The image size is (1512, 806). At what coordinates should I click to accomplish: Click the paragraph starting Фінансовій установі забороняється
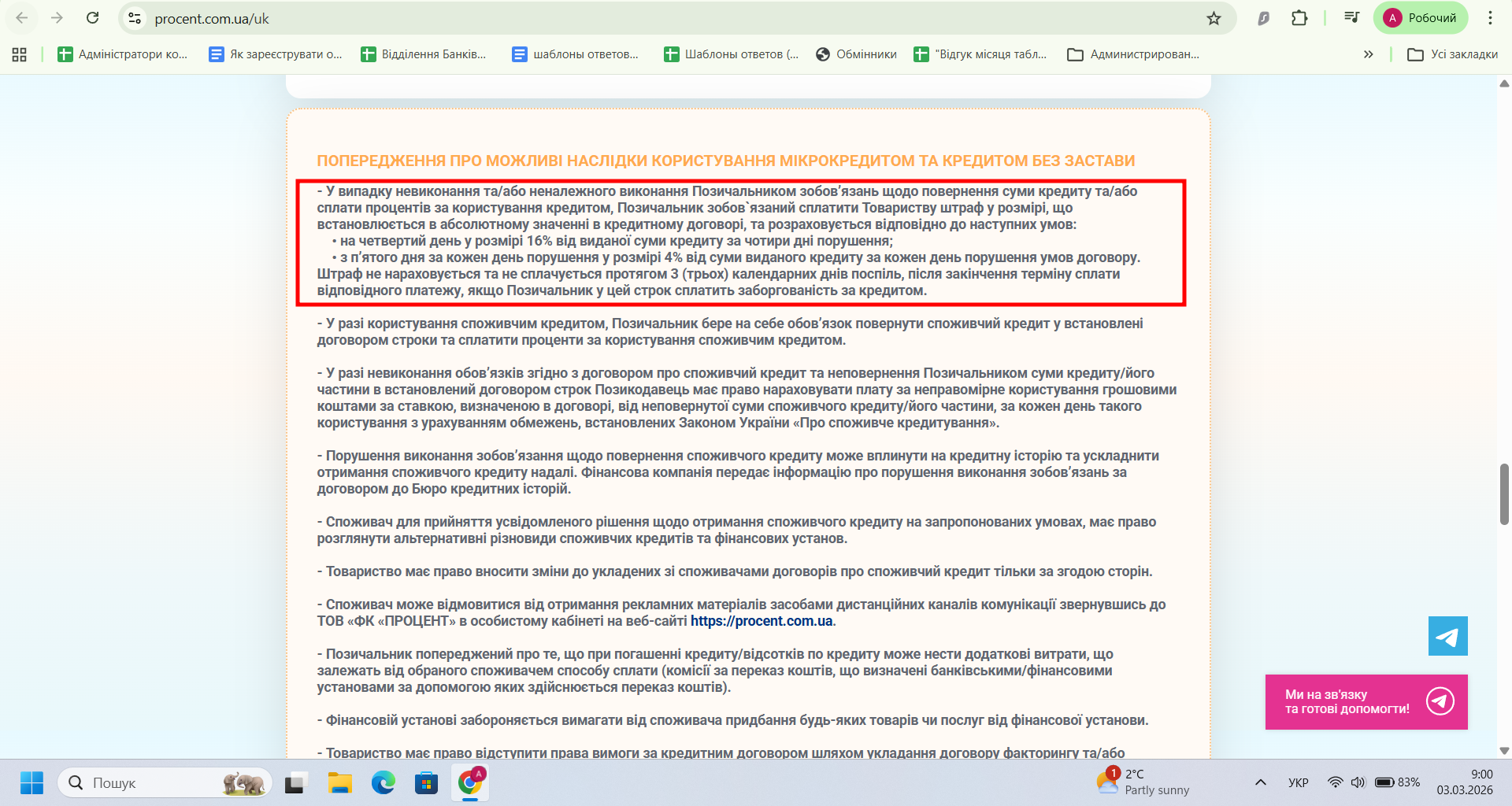(733, 720)
